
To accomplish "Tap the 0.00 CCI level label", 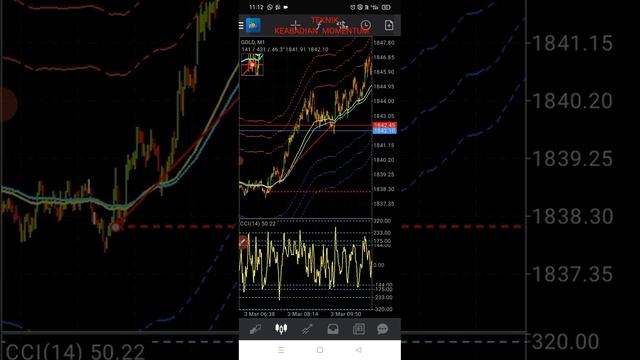I will coord(379,265).
